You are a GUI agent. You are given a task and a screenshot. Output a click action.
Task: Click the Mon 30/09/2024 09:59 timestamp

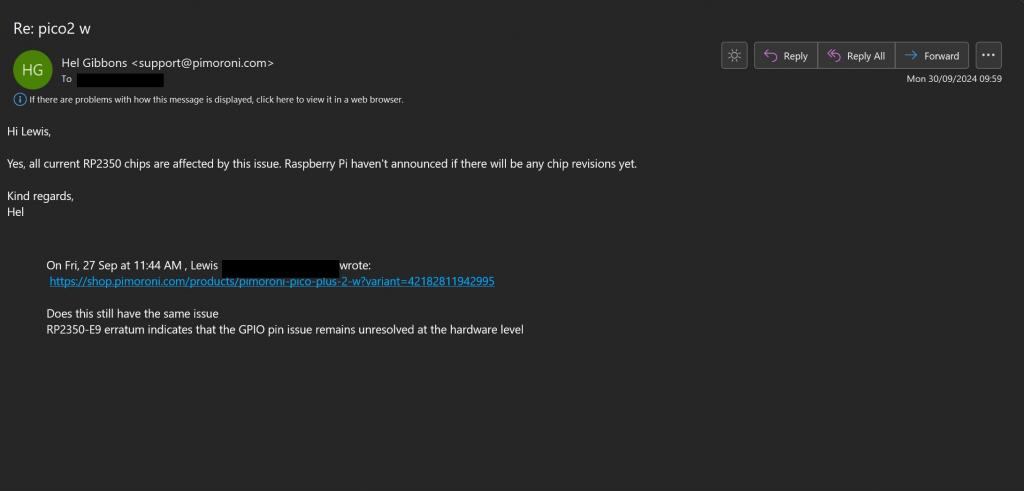coord(953,79)
